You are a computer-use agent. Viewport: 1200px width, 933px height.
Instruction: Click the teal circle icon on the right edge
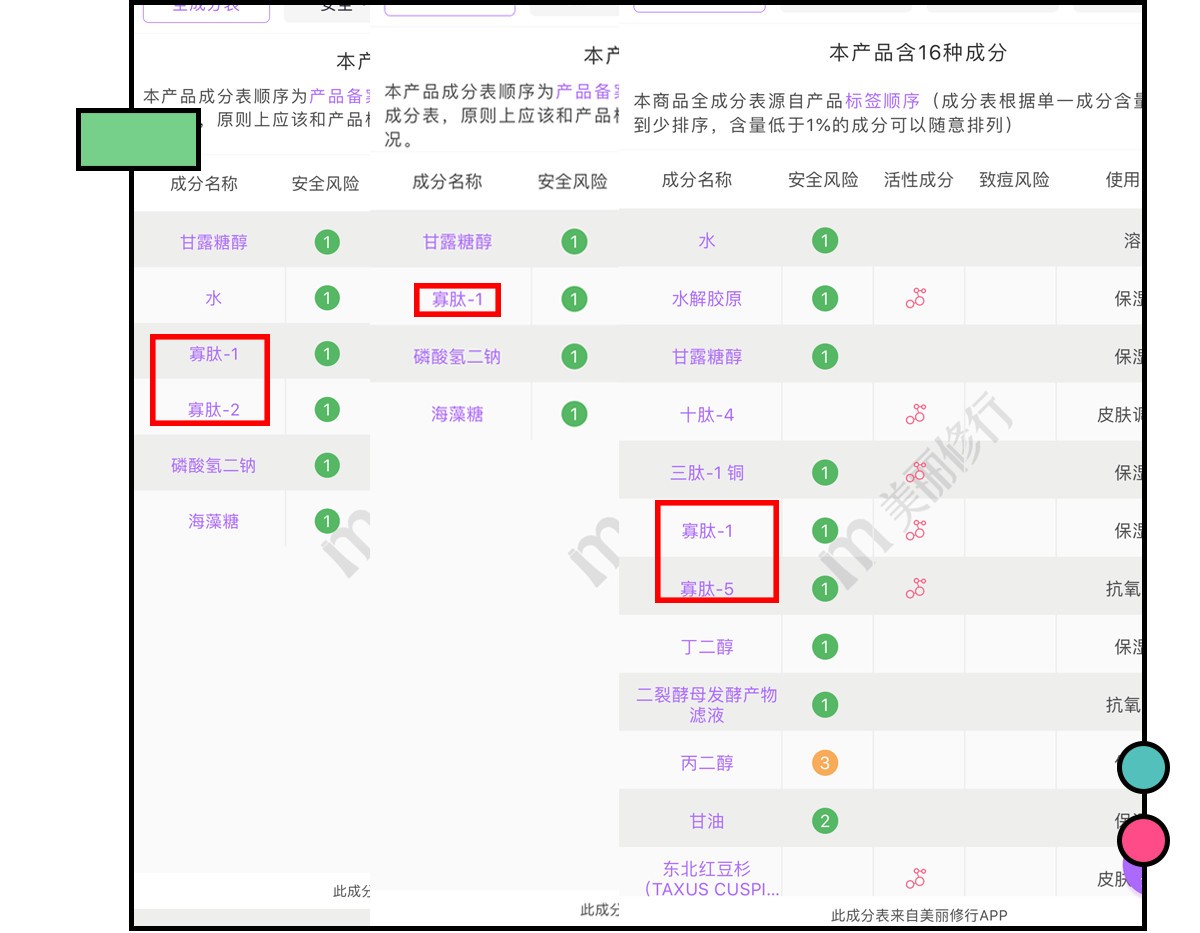(x=1142, y=768)
